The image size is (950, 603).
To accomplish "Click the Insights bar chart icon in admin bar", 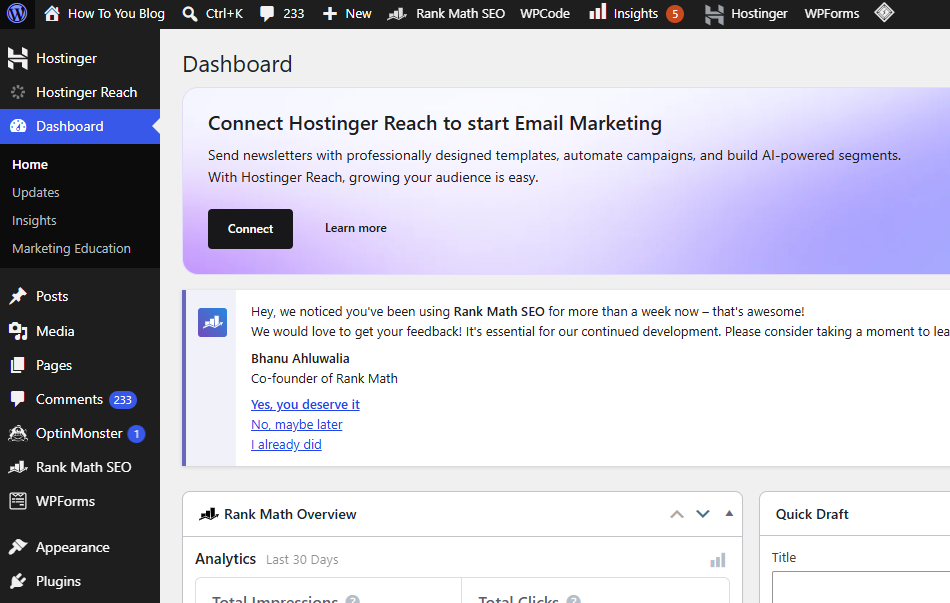I will click(597, 12).
